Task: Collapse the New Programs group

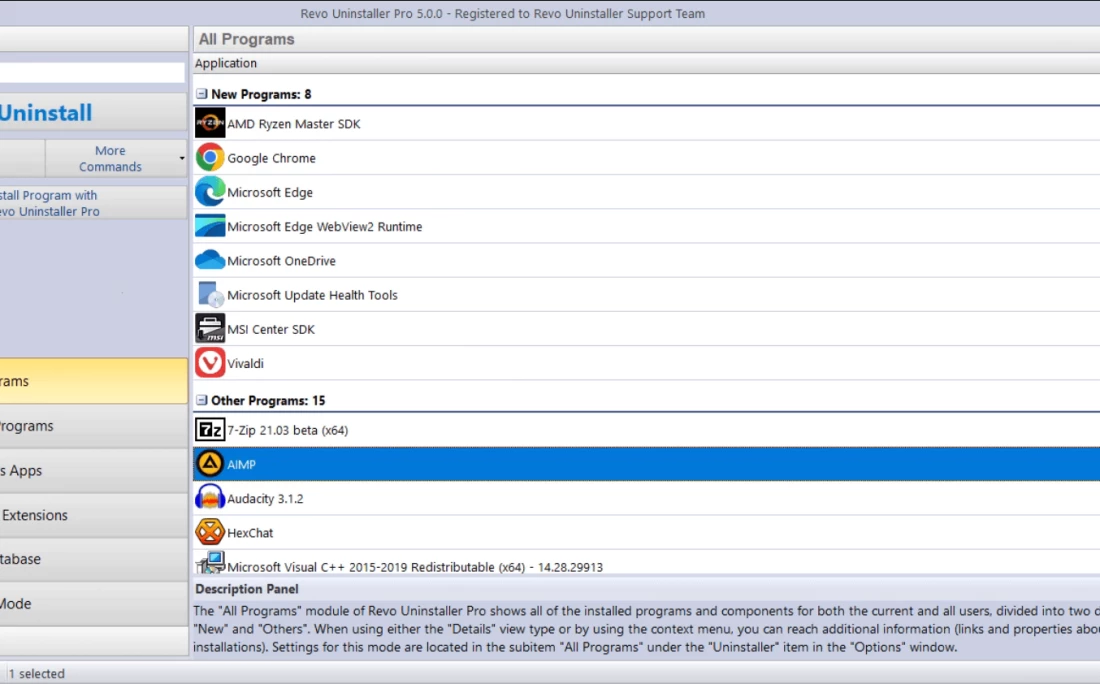Action: click(202, 94)
